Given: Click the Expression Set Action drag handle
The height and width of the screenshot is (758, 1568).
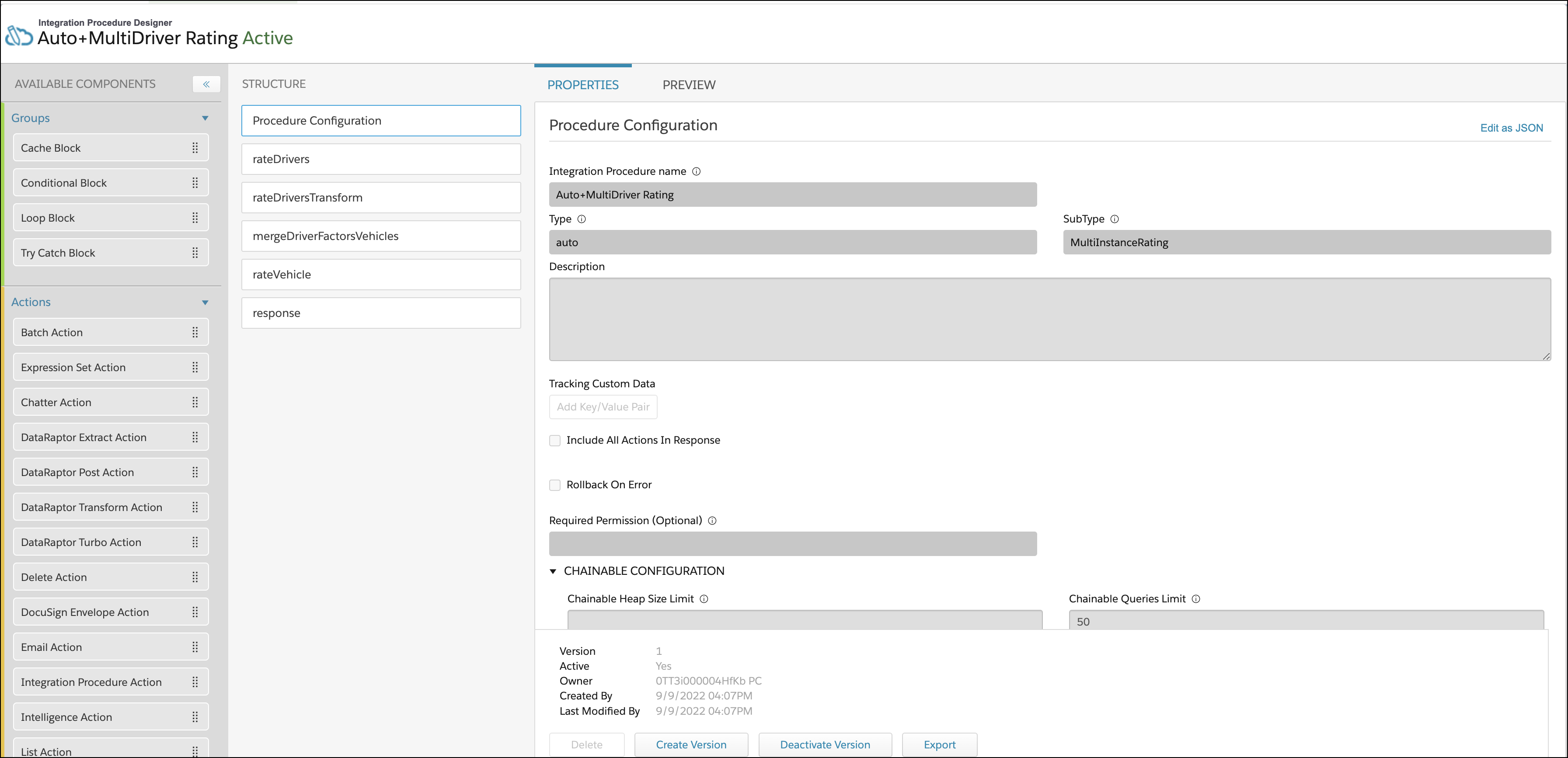Looking at the screenshot, I should (195, 367).
